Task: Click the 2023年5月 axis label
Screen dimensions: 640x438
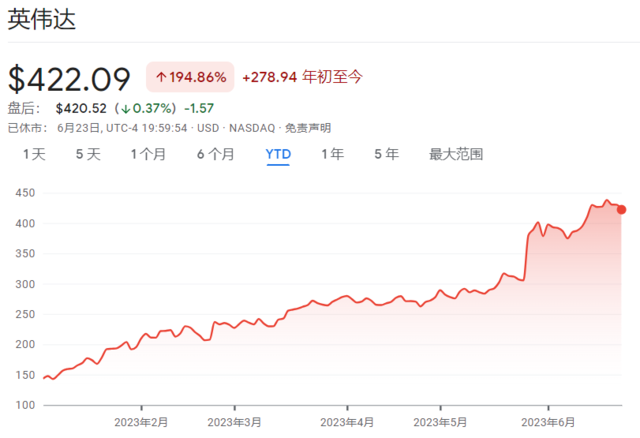Action: (x=440, y=422)
